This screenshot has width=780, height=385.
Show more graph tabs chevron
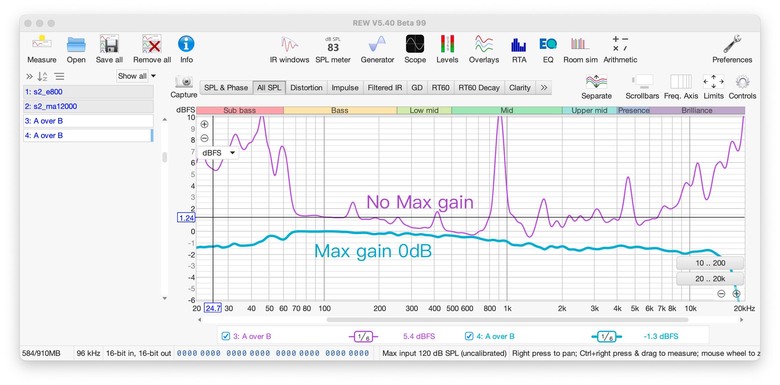click(544, 88)
